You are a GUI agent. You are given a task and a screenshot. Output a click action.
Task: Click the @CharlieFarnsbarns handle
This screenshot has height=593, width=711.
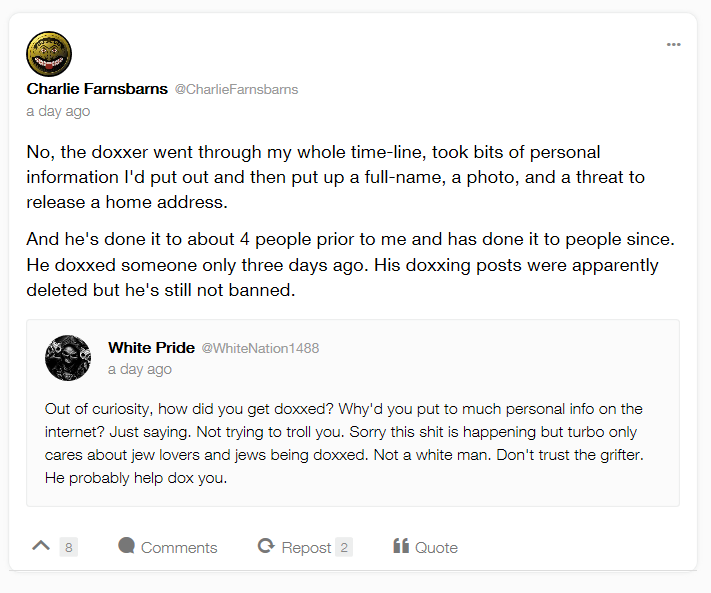pyautogui.click(x=236, y=89)
